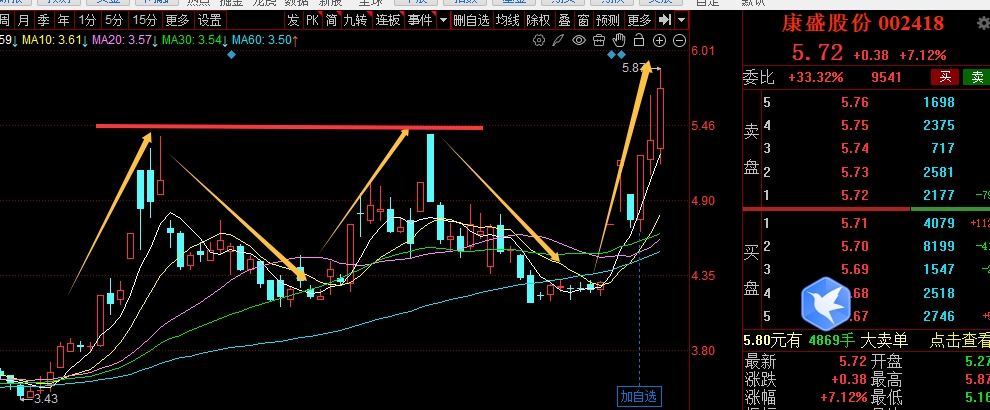The width and height of the screenshot is (990, 410).
Task: Open the chart settings gear icon
Action: pyautogui.click(x=539, y=40)
